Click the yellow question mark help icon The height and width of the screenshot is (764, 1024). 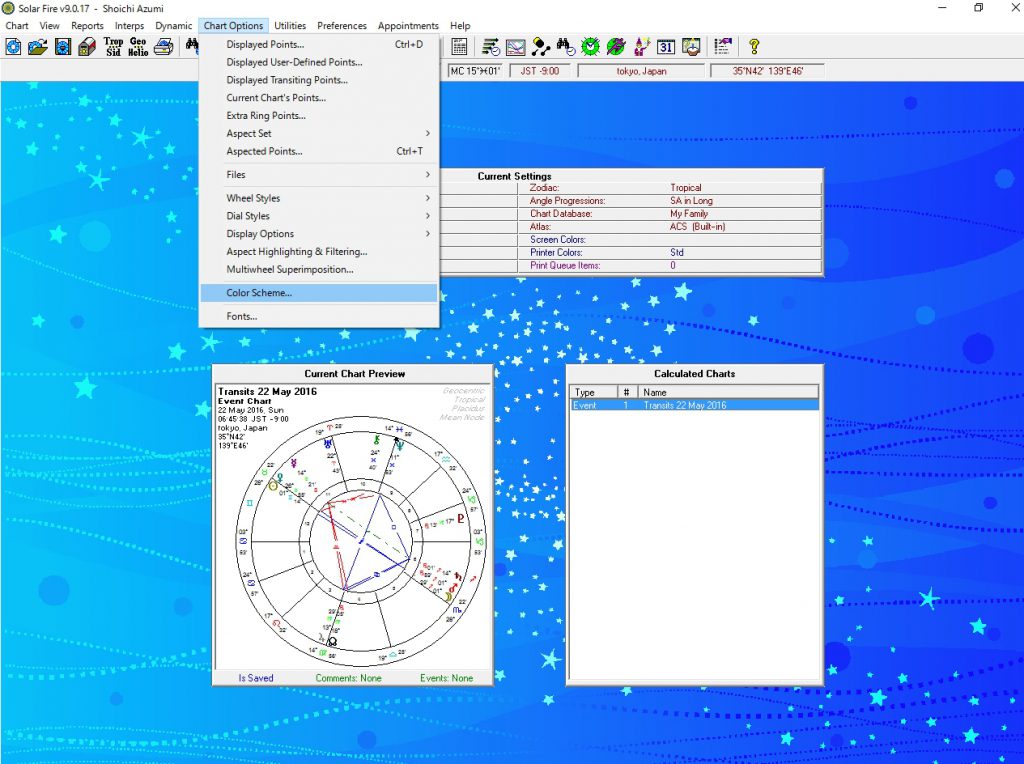pyautogui.click(x=754, y=46)
